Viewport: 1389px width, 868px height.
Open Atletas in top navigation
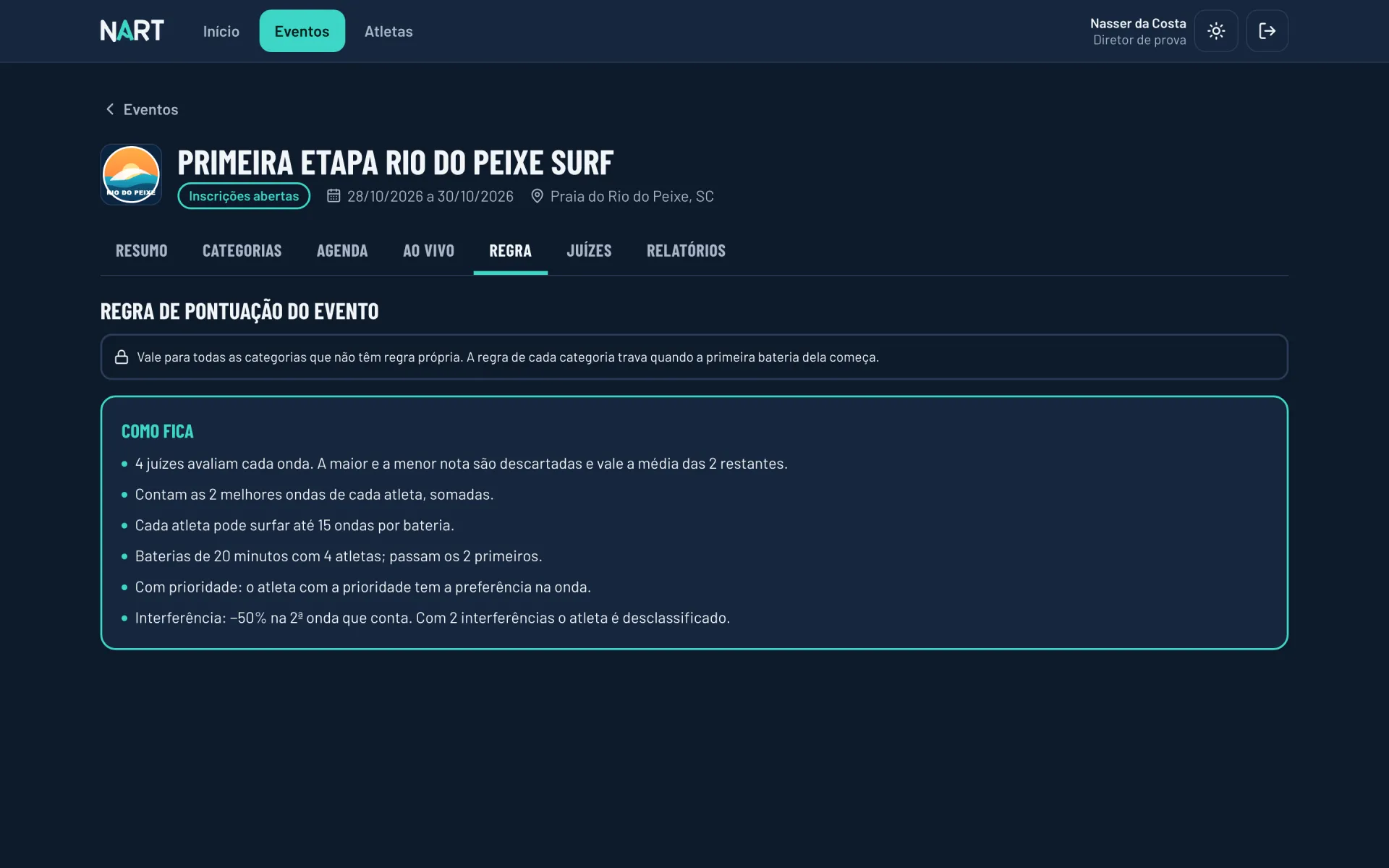388,31
